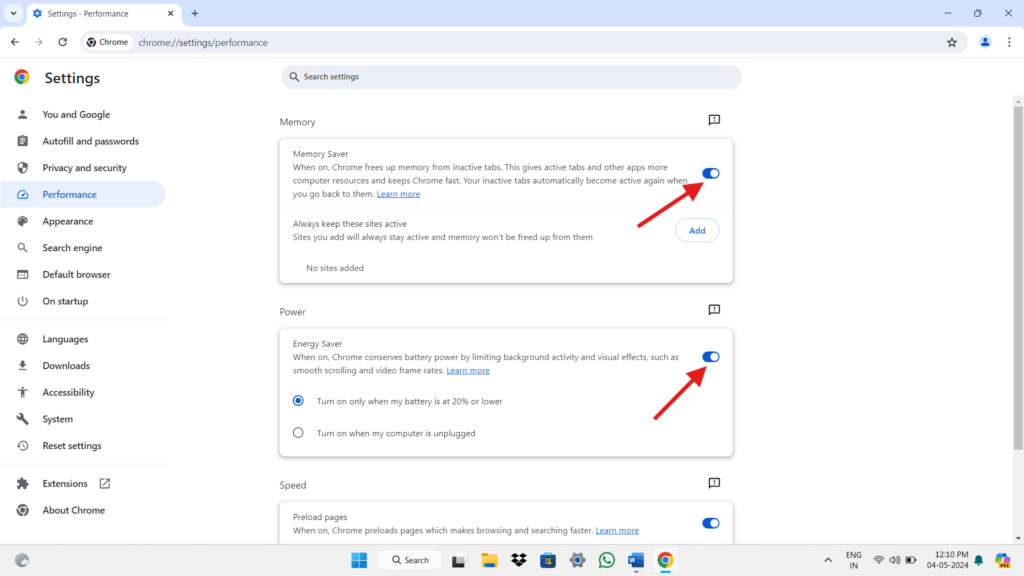Click the address bar URL
The height and width of the screenshot is (576, 1024).
tap(203, 42)
